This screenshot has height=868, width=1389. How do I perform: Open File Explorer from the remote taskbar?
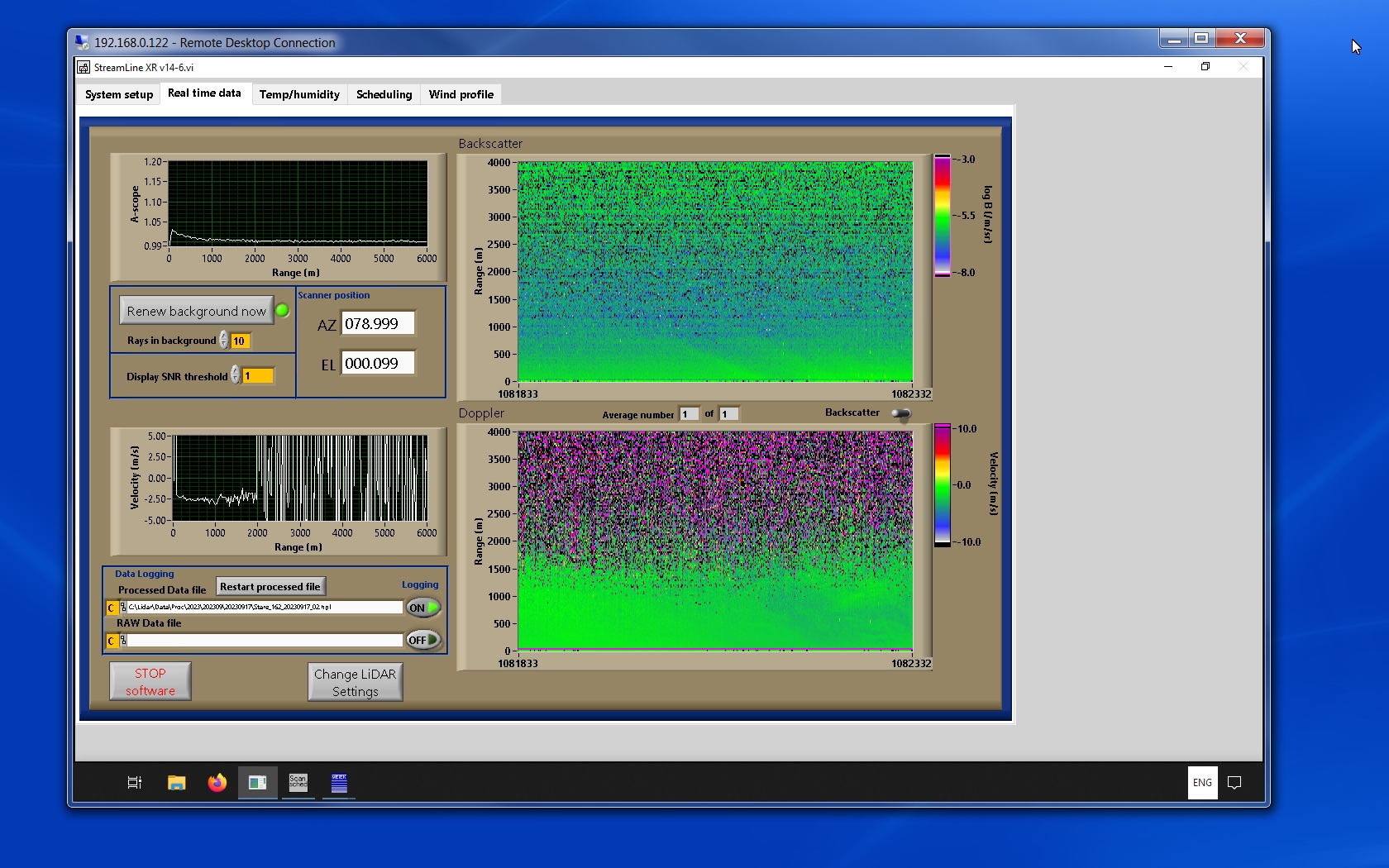176,782
